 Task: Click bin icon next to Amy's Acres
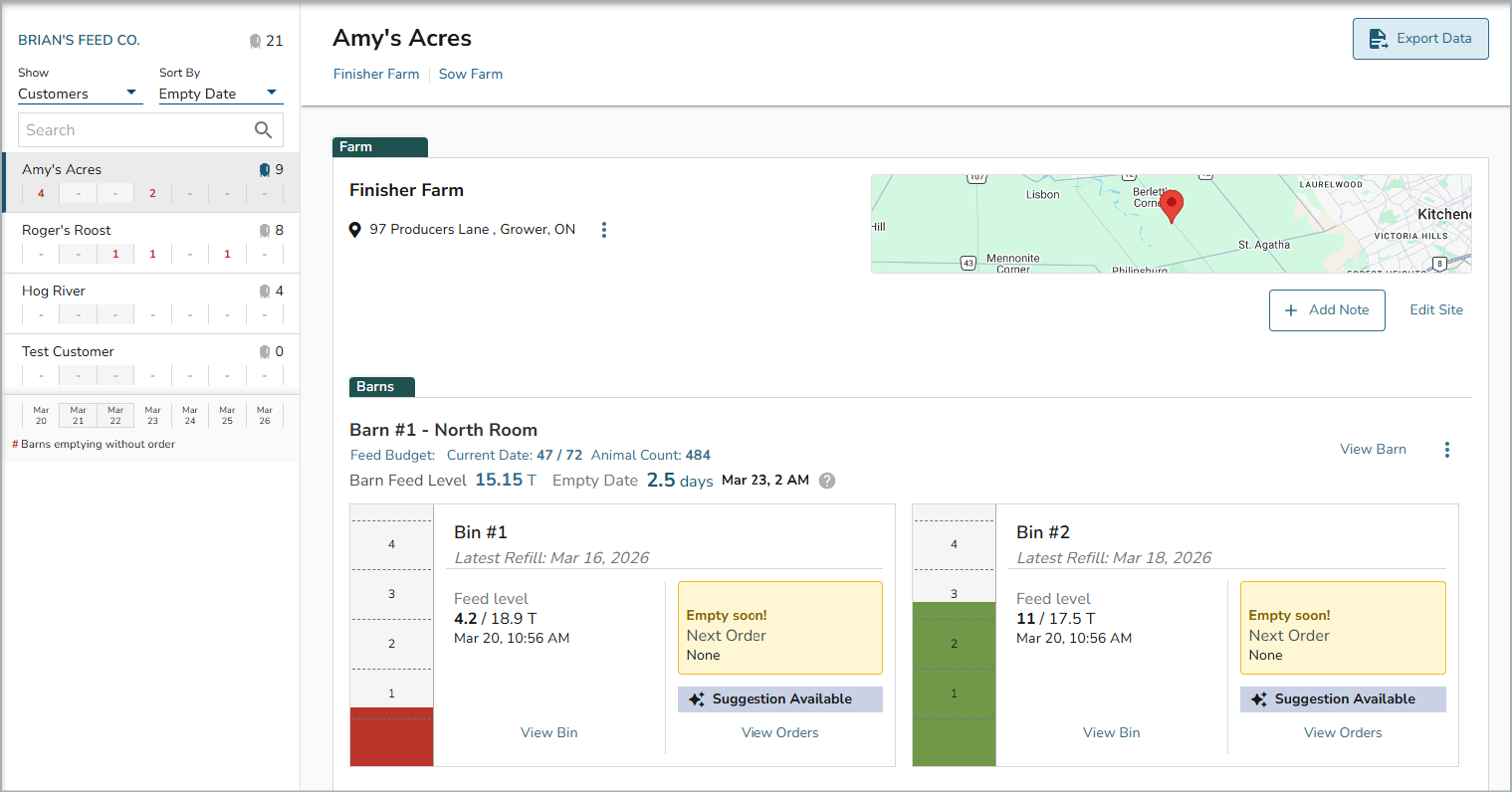click(265, 170)
